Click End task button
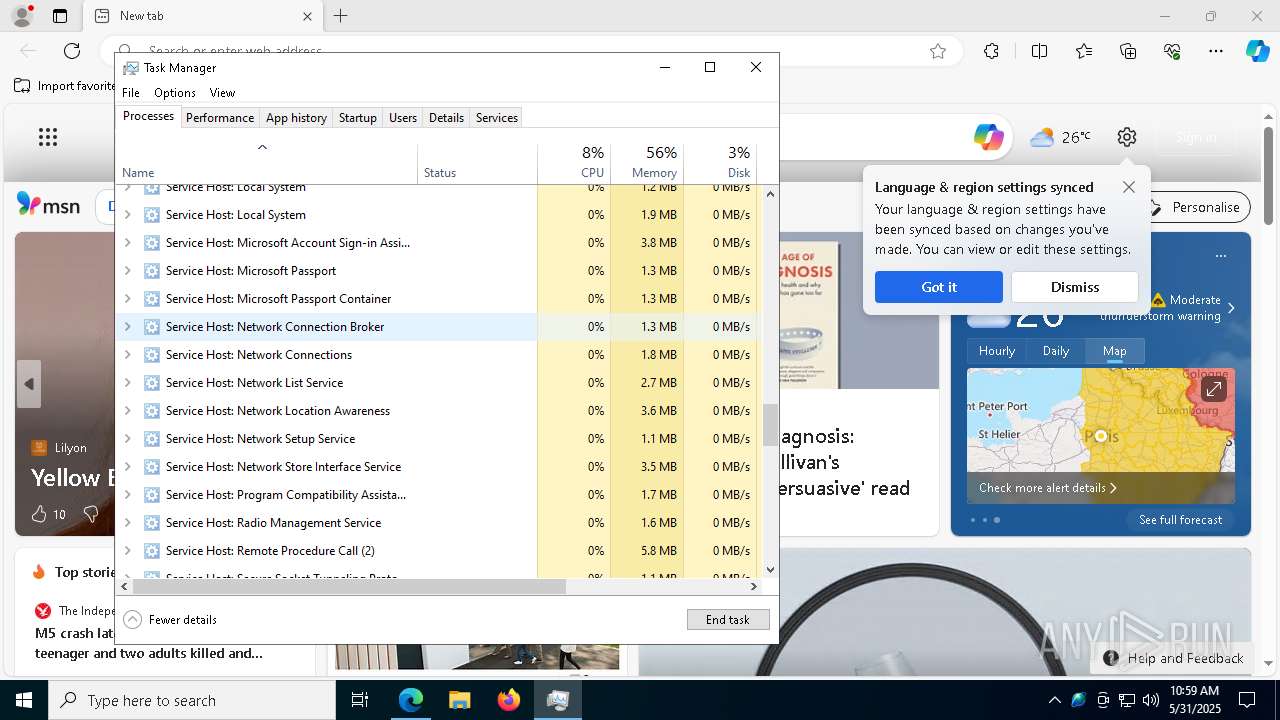The image size is (1280, 720). [728, 620]
